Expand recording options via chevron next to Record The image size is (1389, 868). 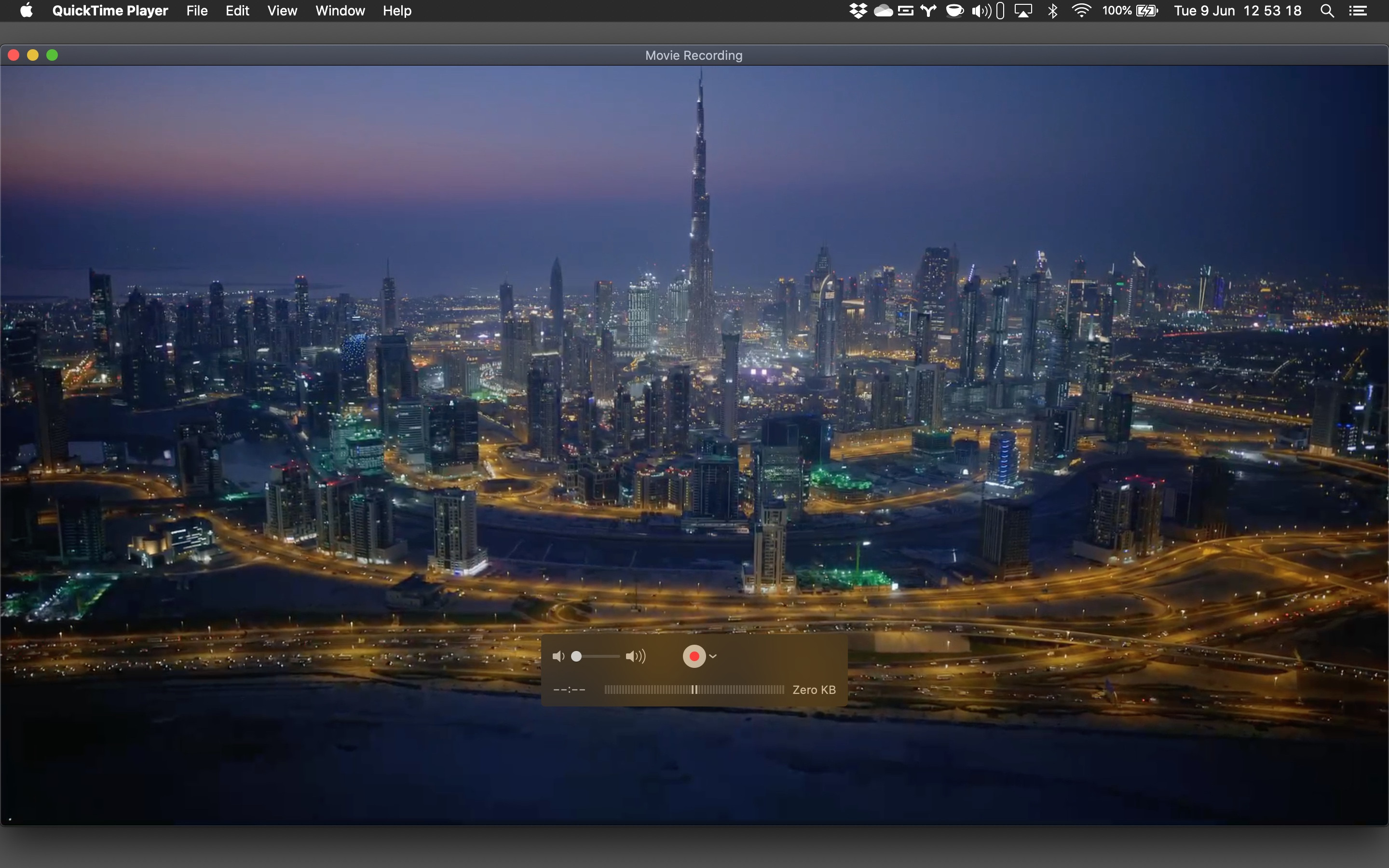[713, 656]
